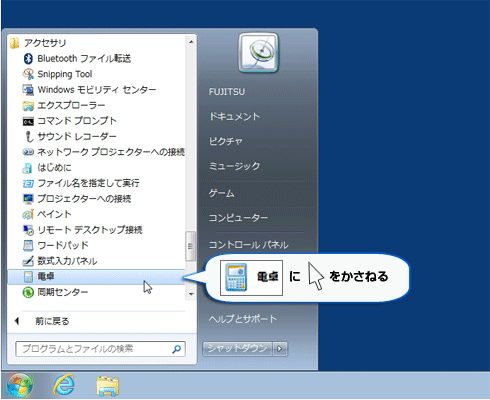The width and height of the screenshot is (490, 400).
Task: Click the Windows Mobility Center icon
Action: [x=28, y=90]
